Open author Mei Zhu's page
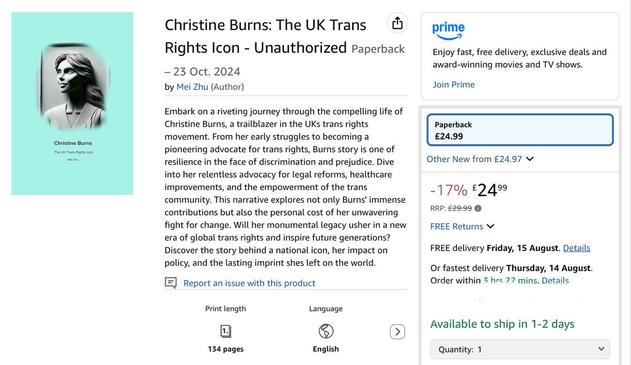This screenshot has width=631, height=365. [x=192, y=87]
